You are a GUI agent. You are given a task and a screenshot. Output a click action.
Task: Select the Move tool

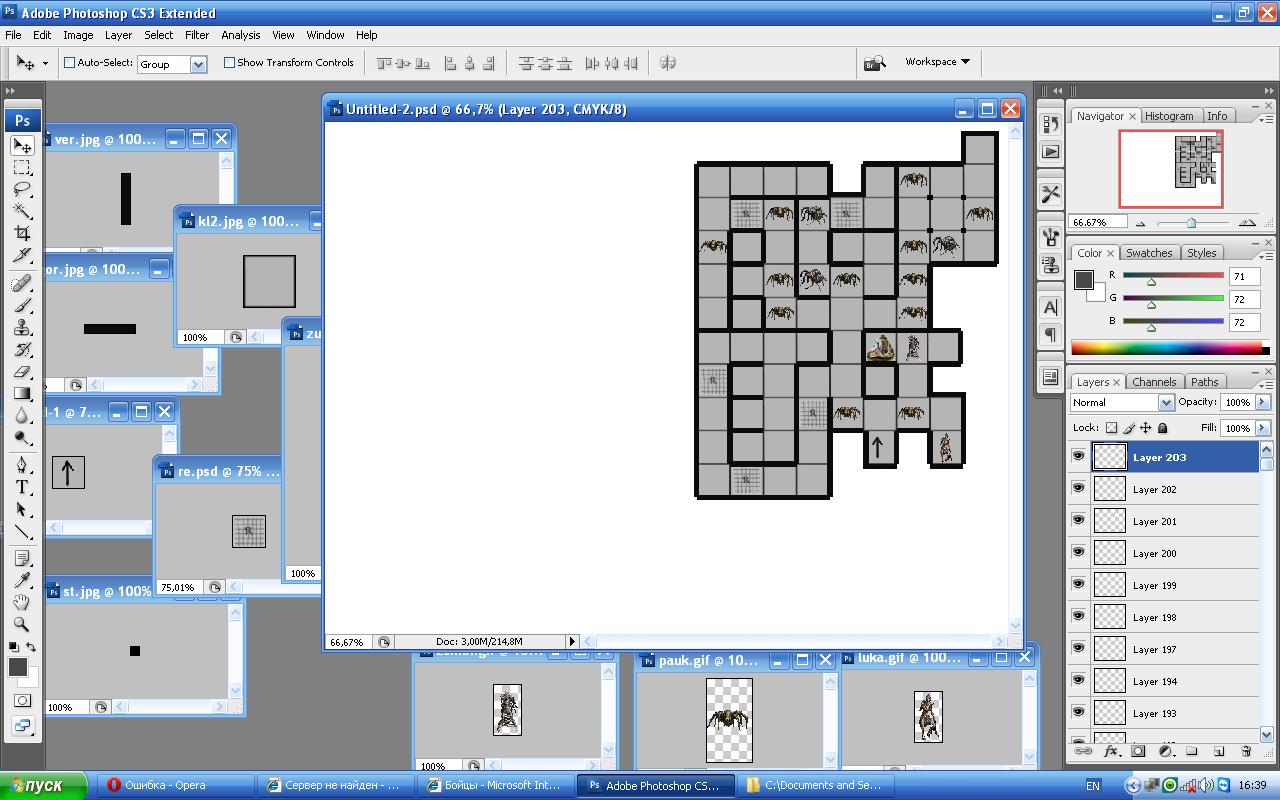tap(22, 145)
